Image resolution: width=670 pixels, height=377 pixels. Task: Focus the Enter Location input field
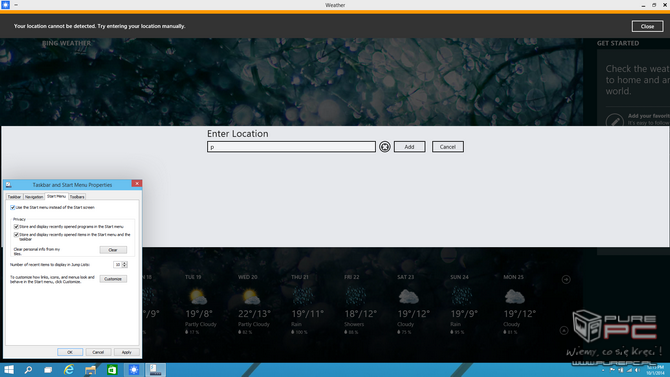pos(291,147)
